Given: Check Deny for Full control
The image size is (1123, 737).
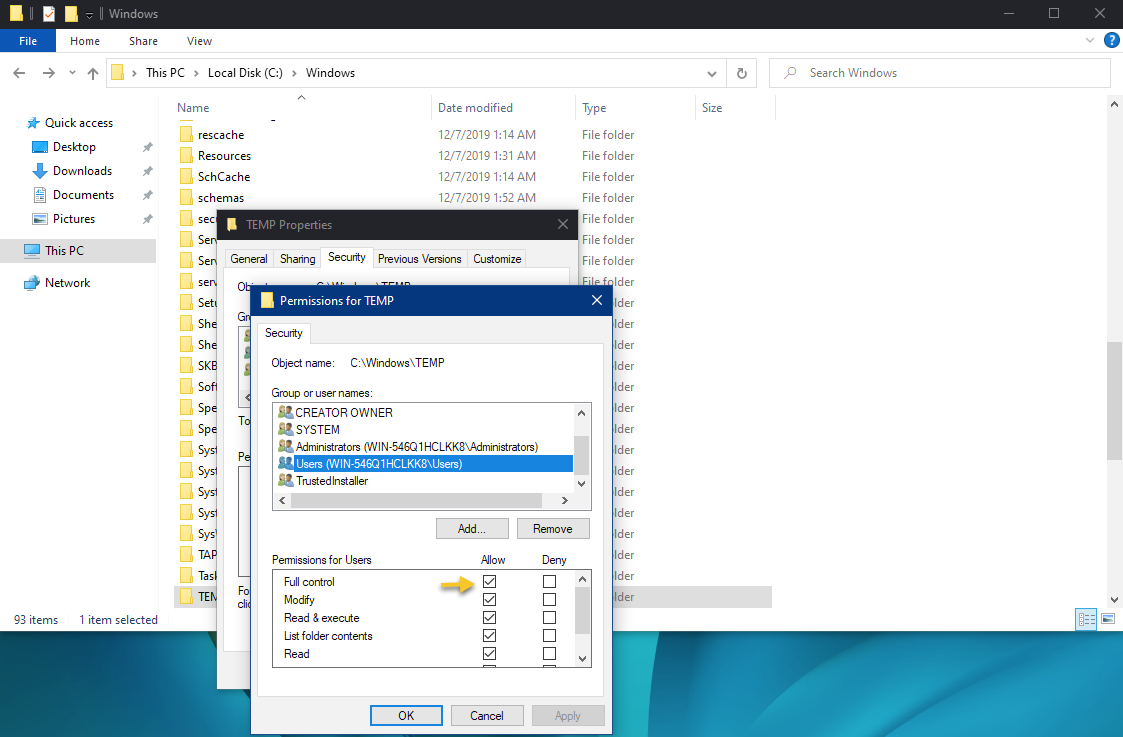Looking at the screenshot, I should tap(549, 582).
